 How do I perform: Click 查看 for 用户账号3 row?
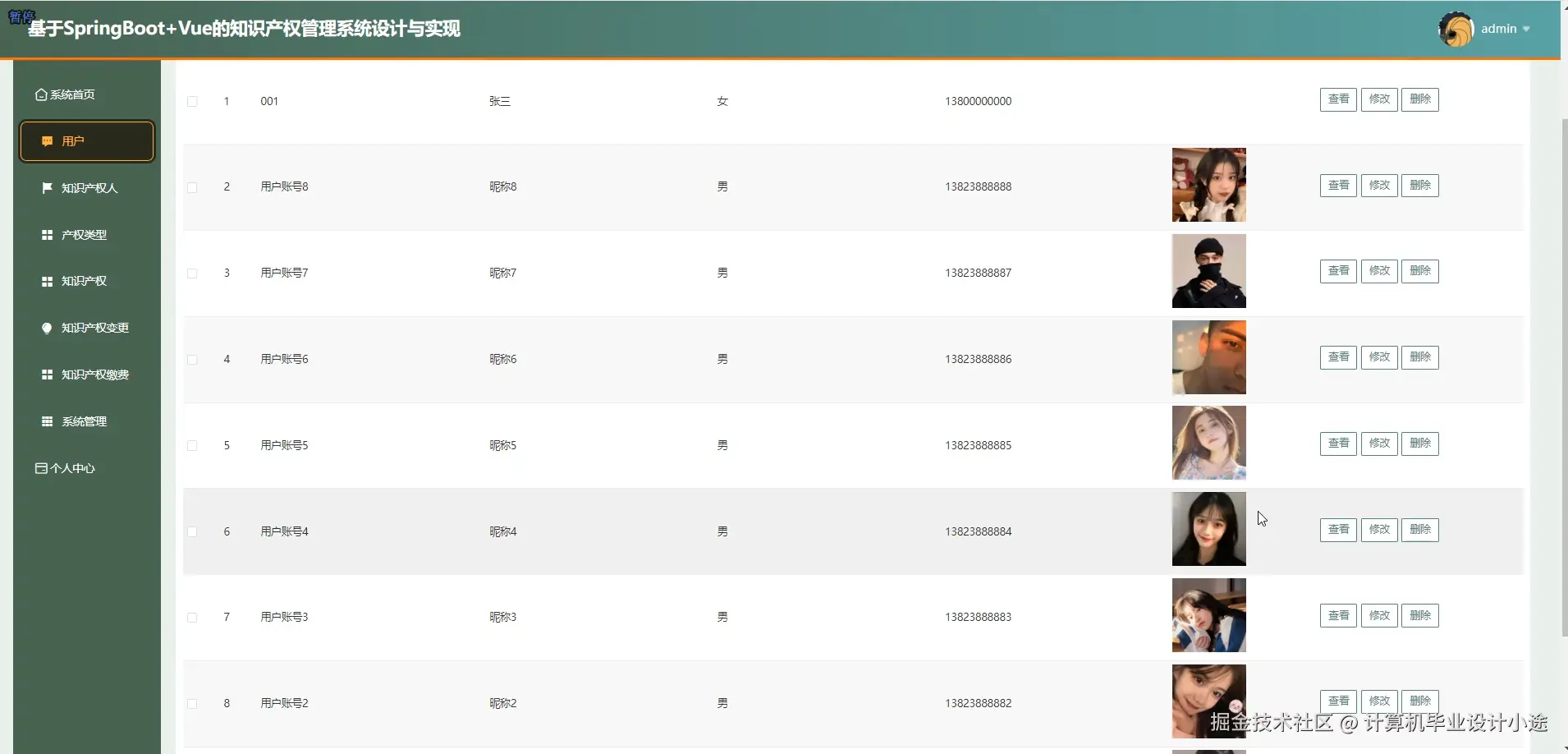click(x=1338, y=616)
